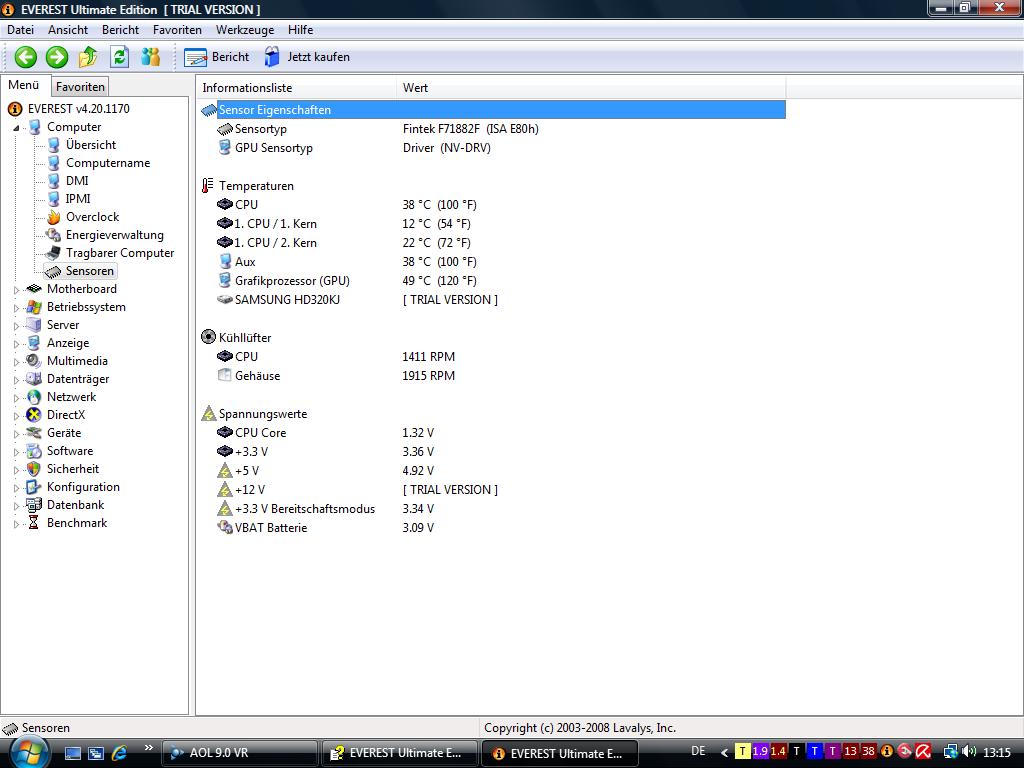Click the green Forward arrow toolbar icon
The width and height of the screenshot is (1024, 768).
coord(57,57)
